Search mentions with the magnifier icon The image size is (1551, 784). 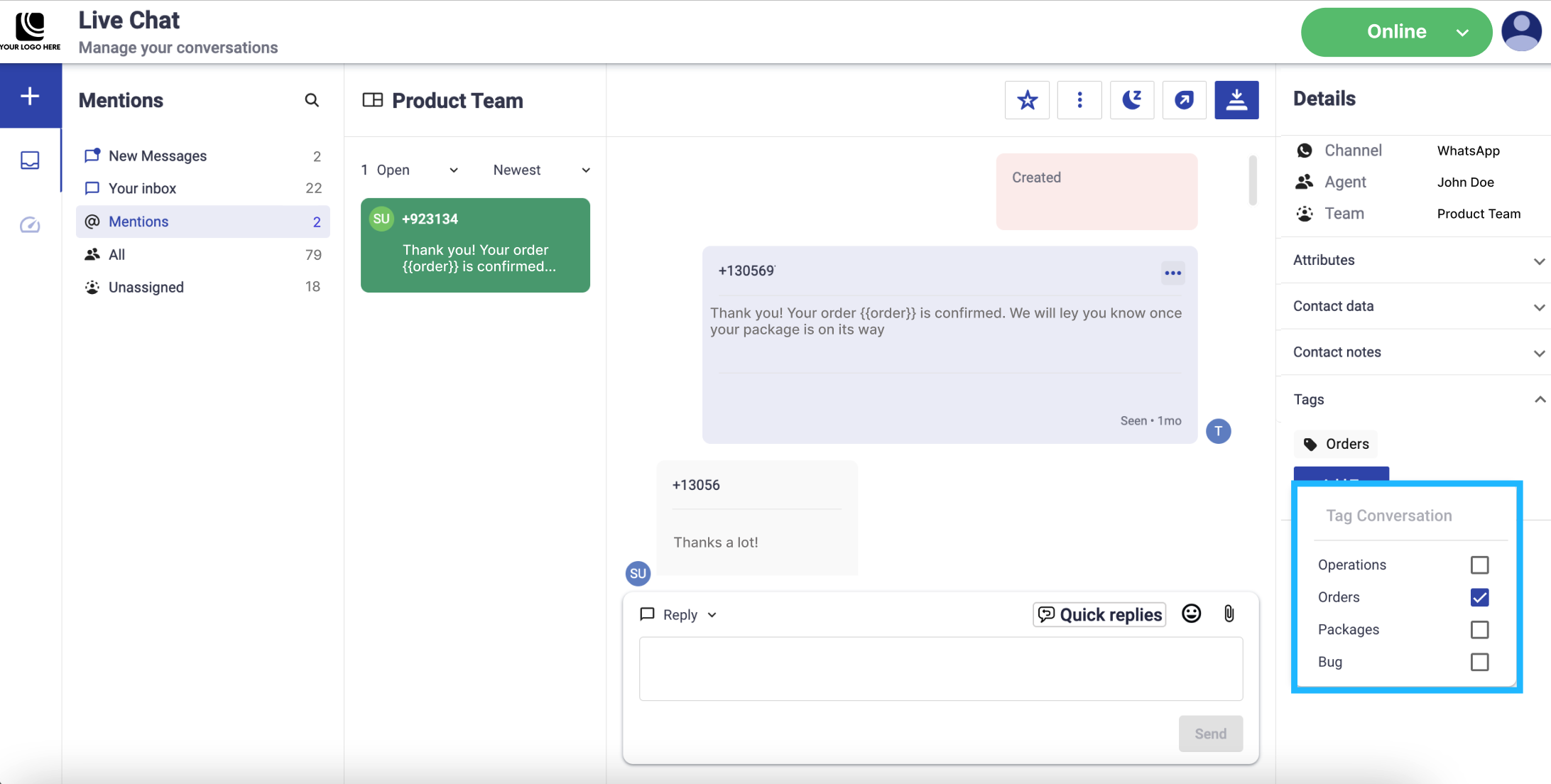[x=312, y=100]
